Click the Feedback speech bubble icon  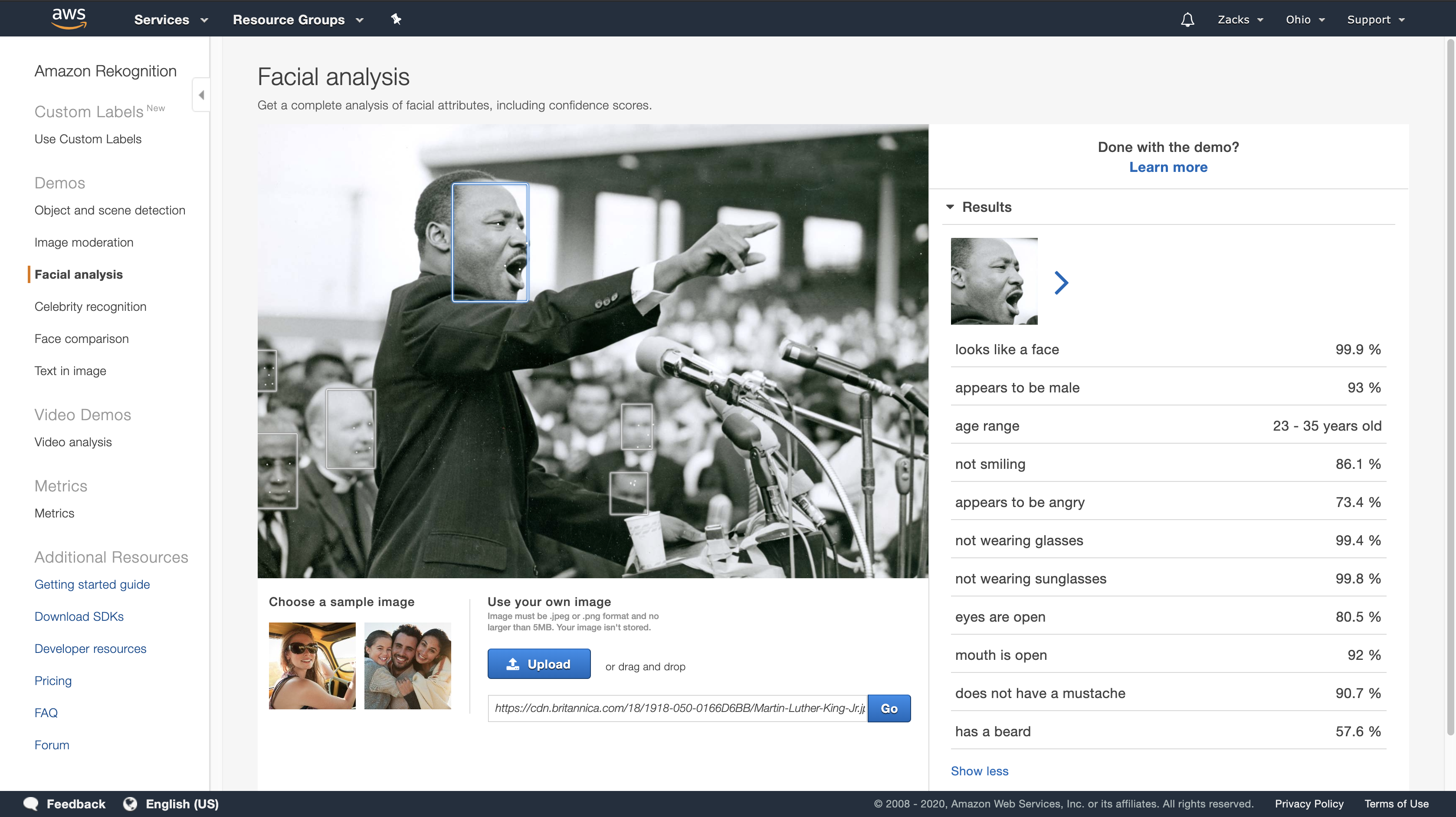click(x=31, y=804)
